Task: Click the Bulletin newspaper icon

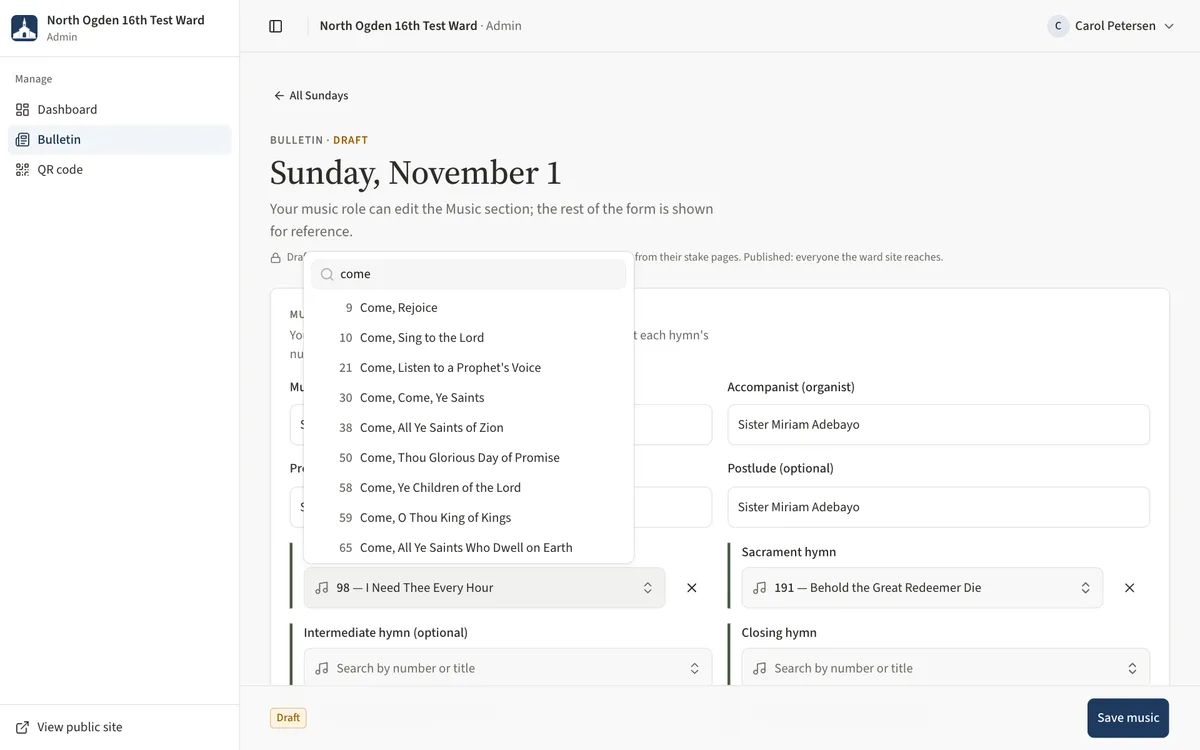Action: [x=23, y=139]
